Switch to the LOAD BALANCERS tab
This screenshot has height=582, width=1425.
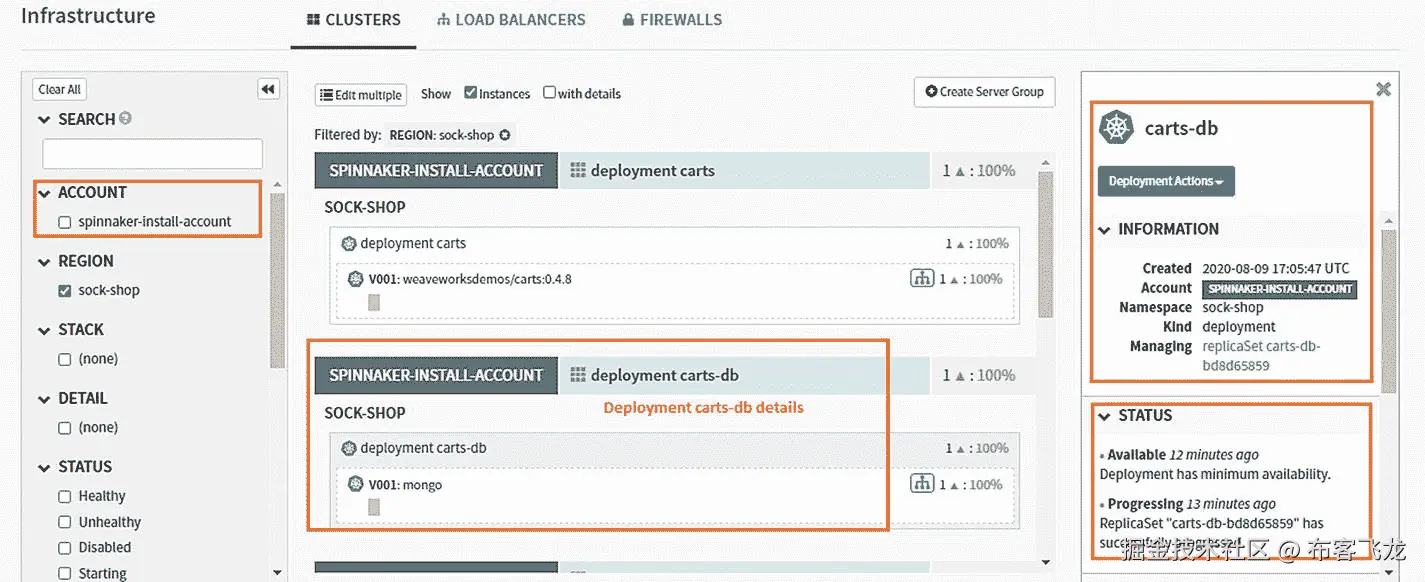(512, 20)
